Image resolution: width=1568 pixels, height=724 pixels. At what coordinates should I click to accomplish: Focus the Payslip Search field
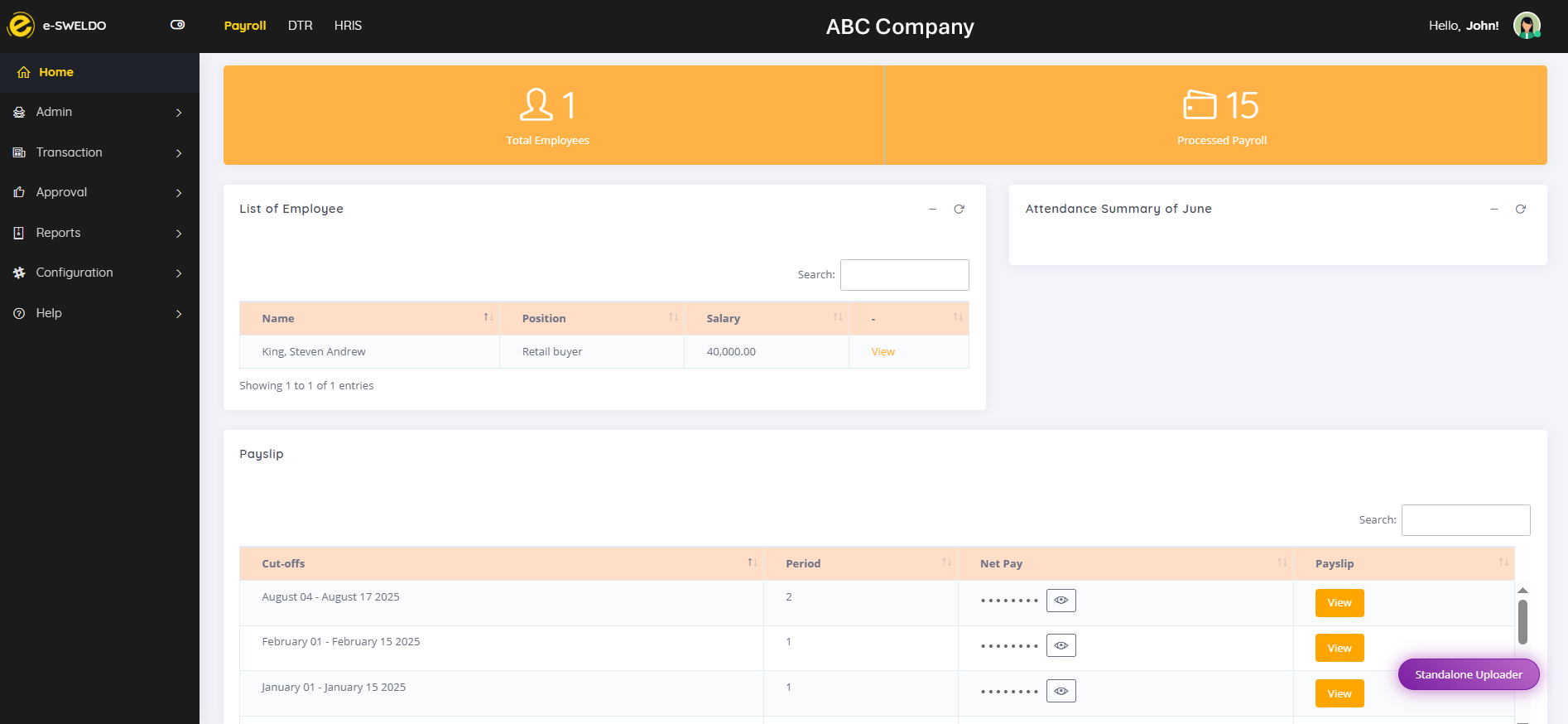pyautogui.click(x=1465, y=520)
